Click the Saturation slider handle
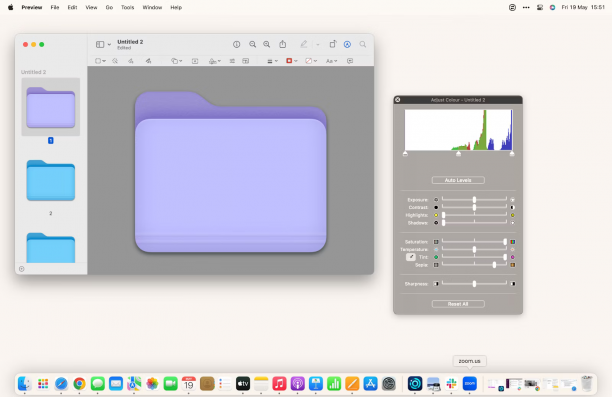Image resolution: width=612 pixels, height=397 pixels. 505,242
